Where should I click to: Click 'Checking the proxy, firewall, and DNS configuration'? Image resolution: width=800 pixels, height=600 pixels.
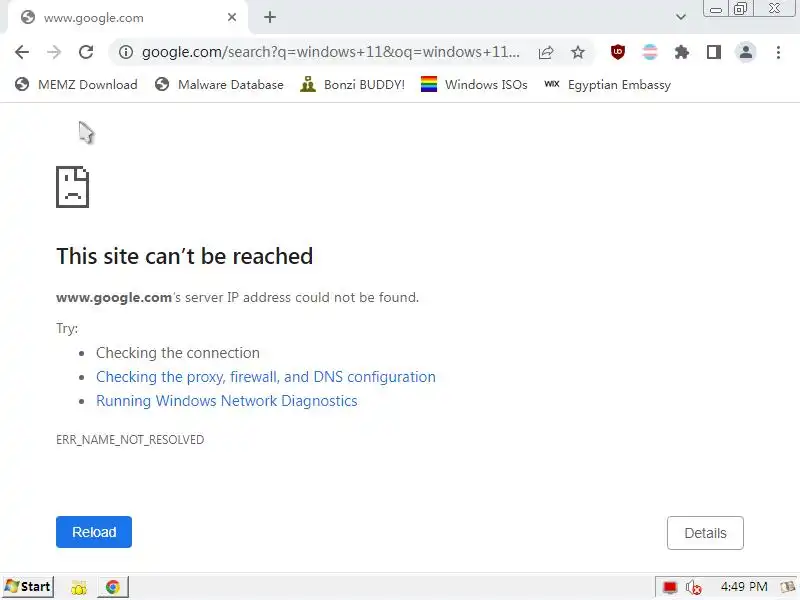[266, 377]
